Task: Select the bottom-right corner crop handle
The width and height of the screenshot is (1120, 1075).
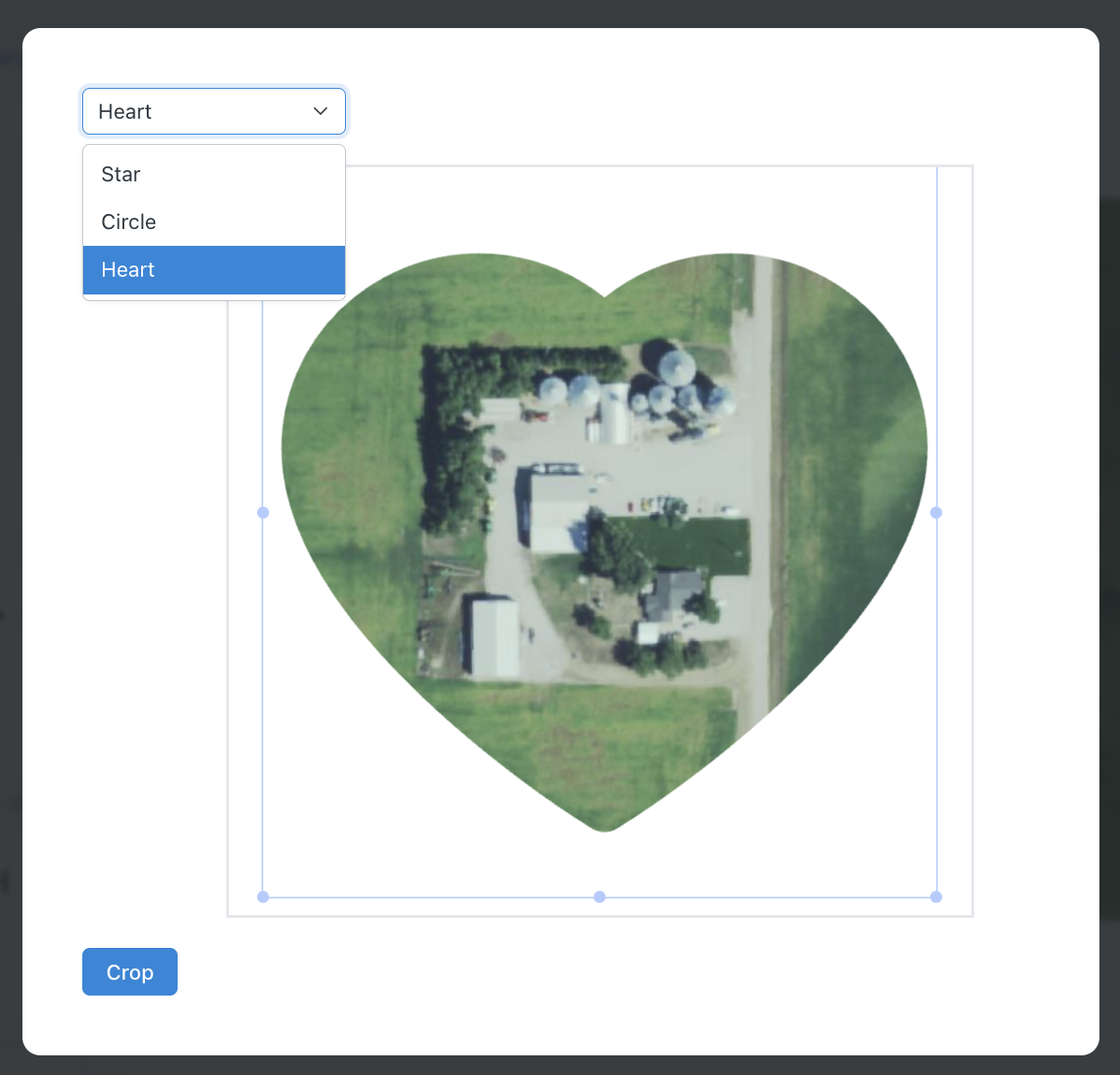Action: (x=936, y=896)
